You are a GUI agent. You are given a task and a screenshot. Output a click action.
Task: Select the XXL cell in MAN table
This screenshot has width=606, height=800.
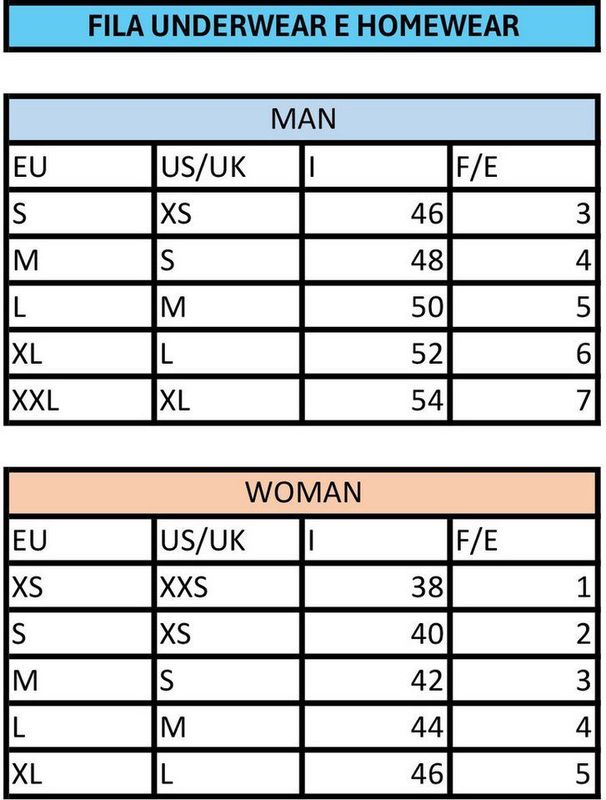pos(80,400)
